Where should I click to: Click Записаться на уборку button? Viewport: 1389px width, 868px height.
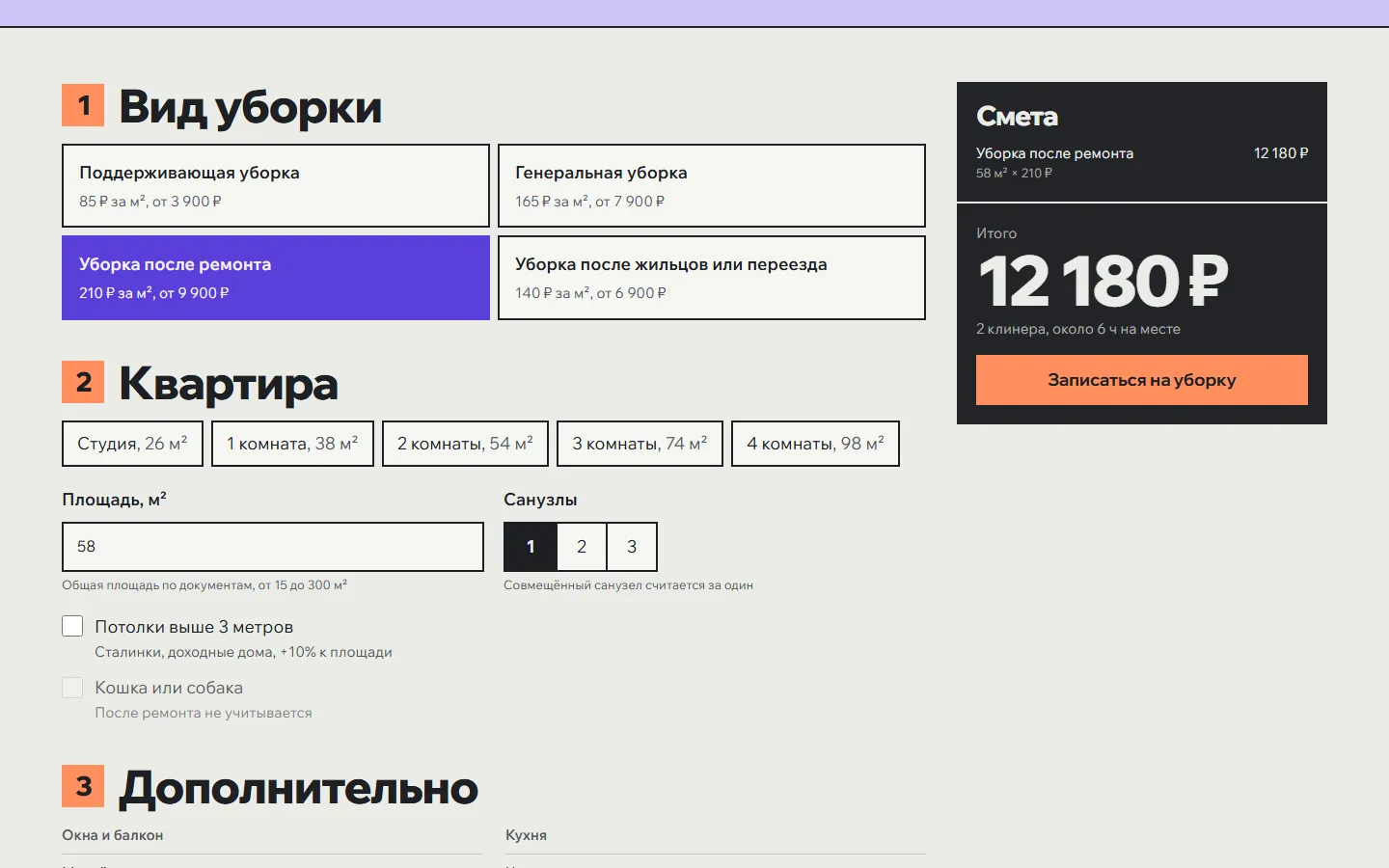(1142, 380)
